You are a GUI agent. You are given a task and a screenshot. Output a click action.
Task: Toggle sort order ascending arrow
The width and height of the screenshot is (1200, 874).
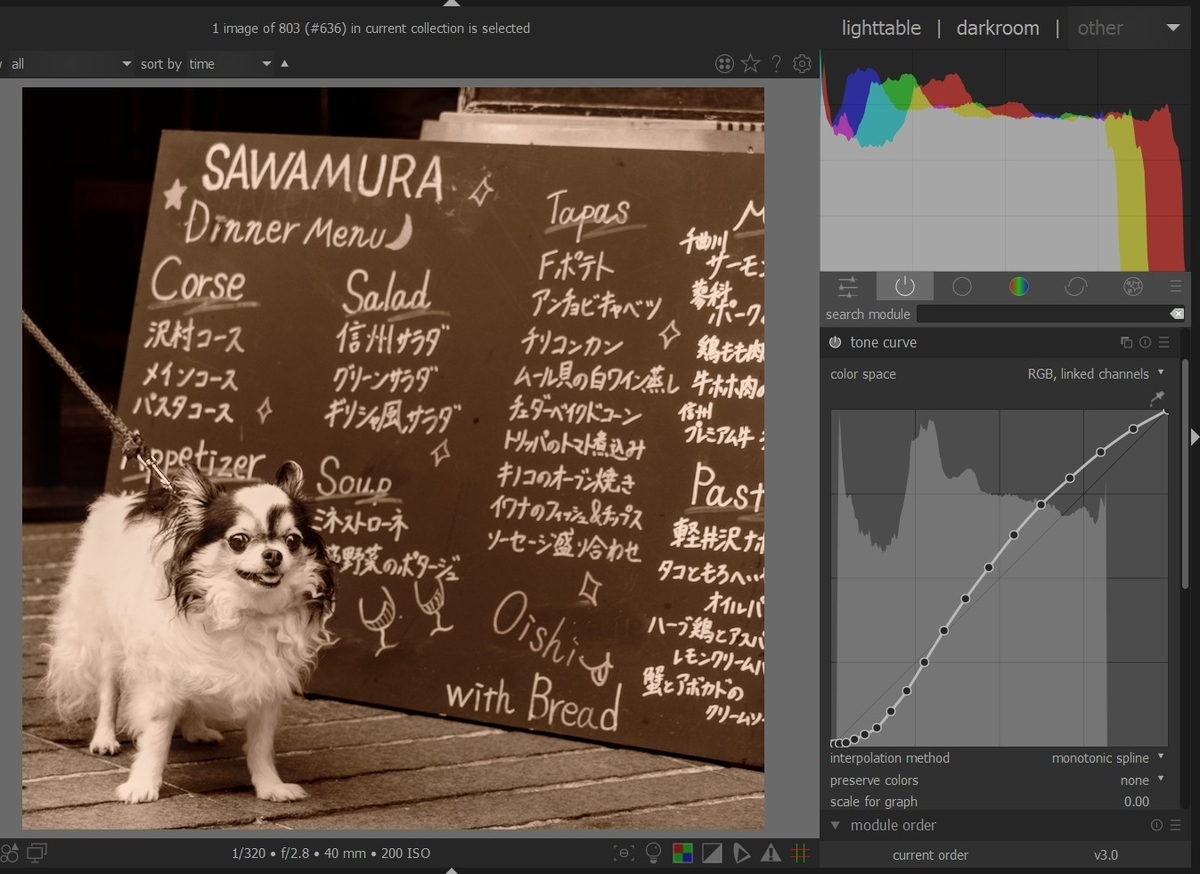[x=284, y=64]
